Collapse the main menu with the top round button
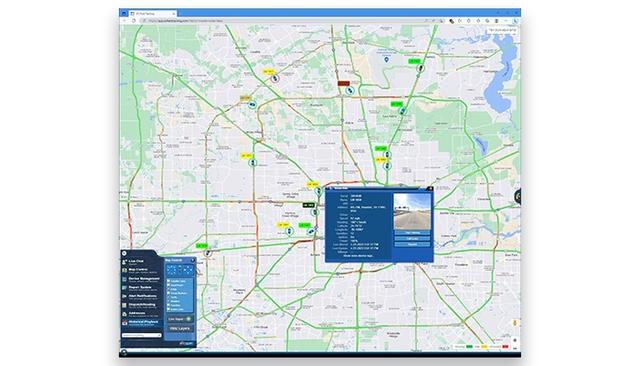640x366 pixels. [x=124, y=253]
